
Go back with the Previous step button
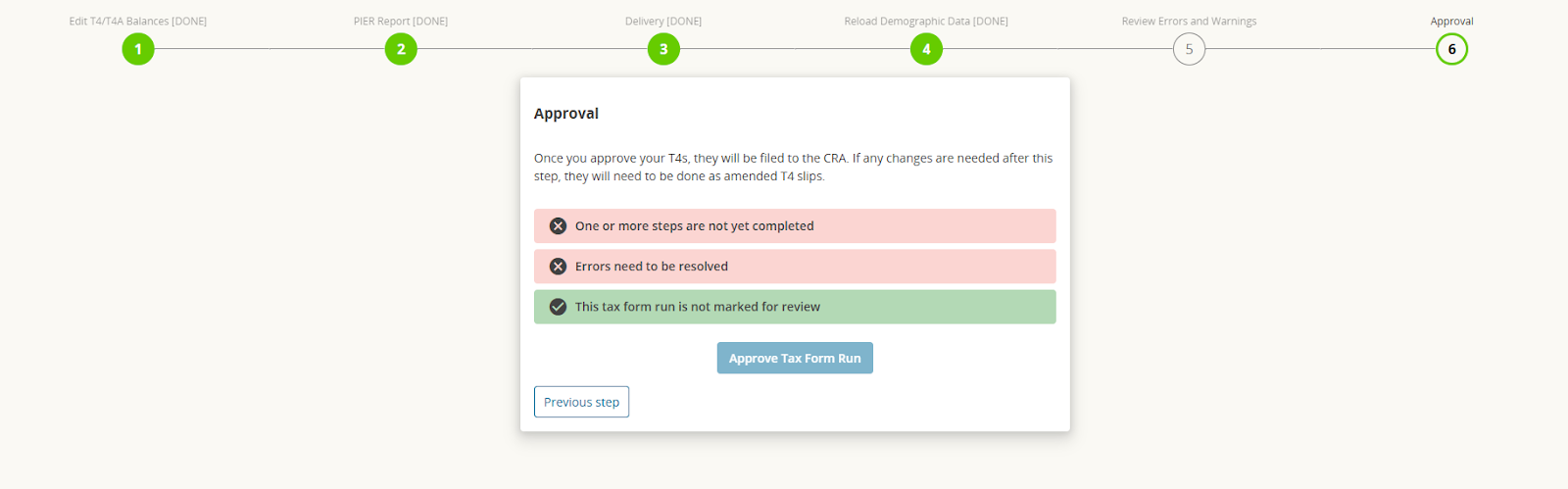581,402
